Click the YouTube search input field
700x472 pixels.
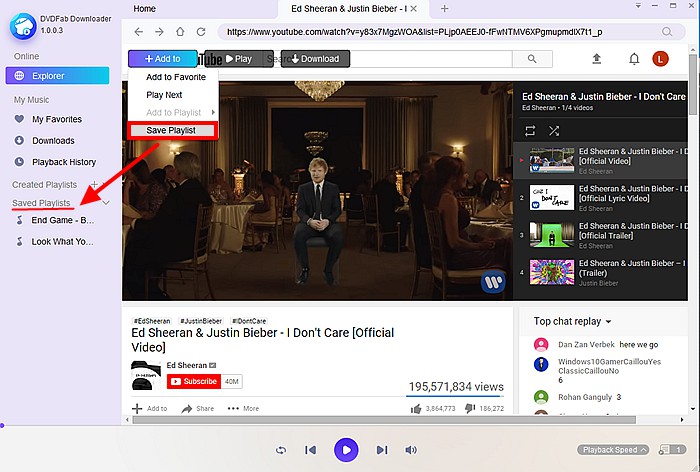click(x=431, y=58)
